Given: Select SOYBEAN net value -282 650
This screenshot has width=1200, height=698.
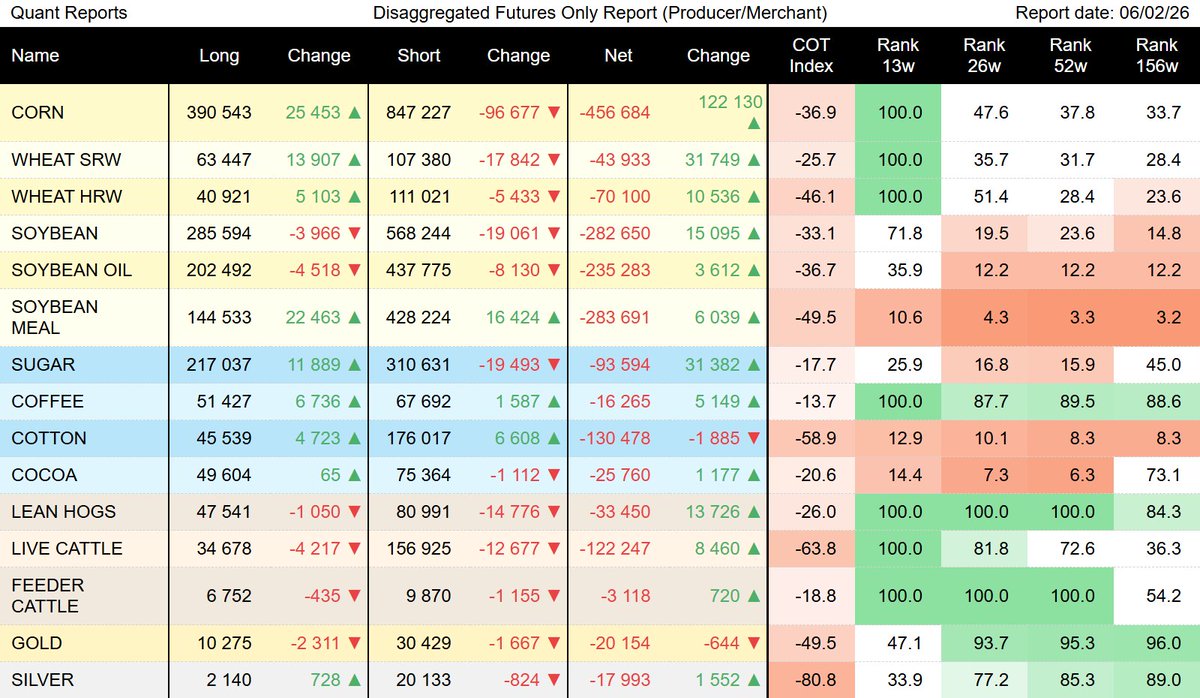Looking at the screenshot, I should click(x=615, y=233).
